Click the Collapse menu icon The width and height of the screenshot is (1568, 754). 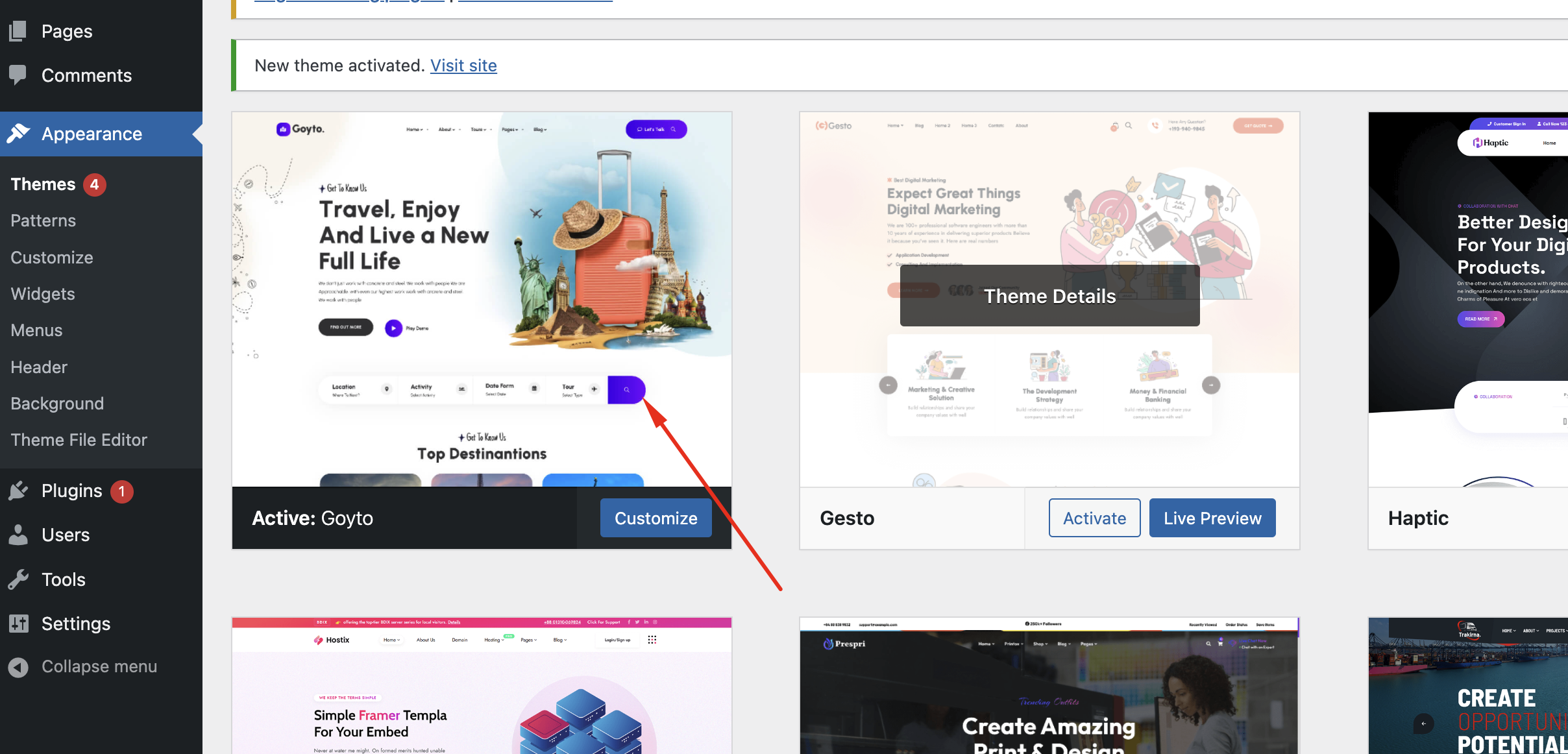point(19,665)
